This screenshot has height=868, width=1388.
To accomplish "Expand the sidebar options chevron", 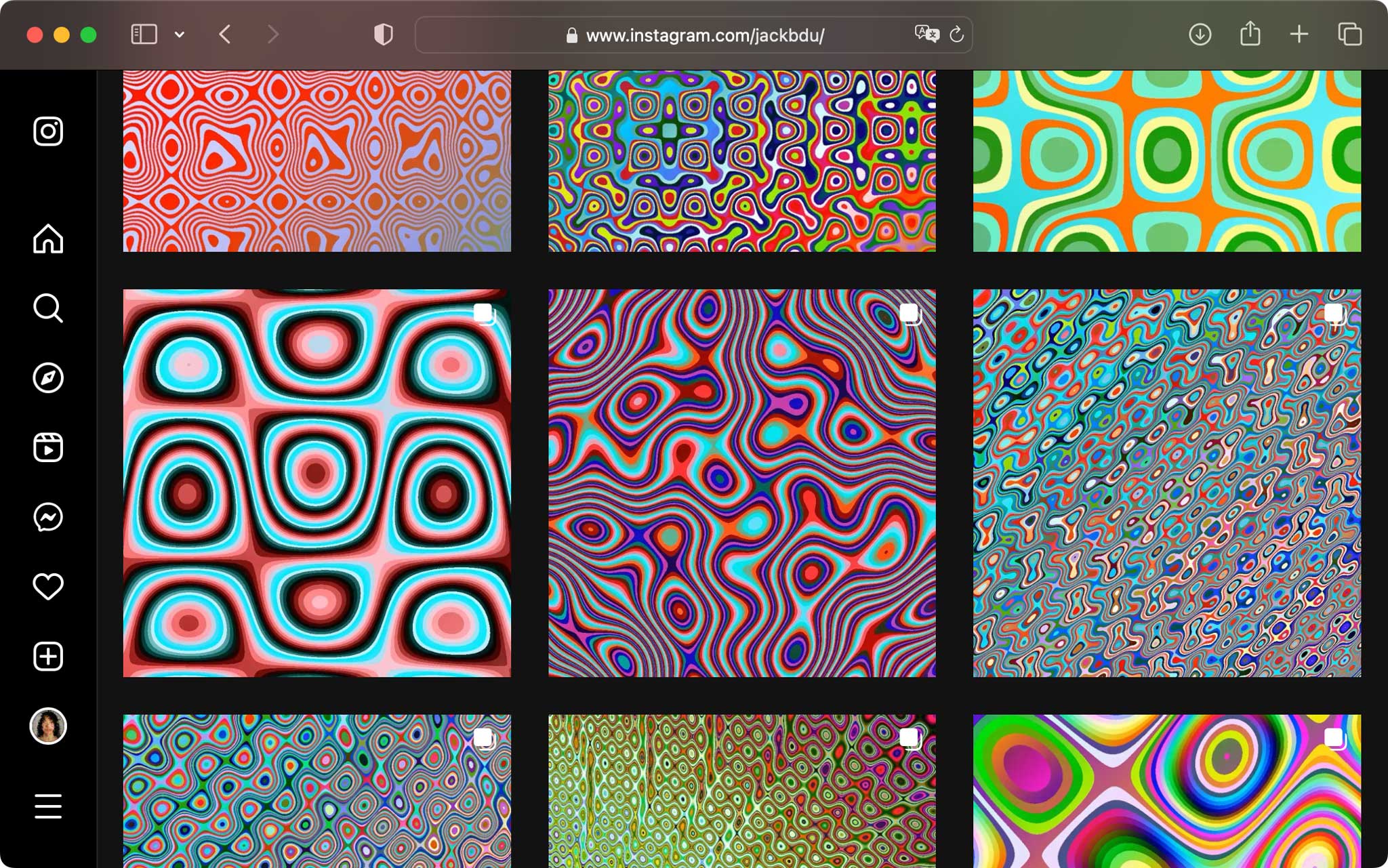I will pos(178,33).
